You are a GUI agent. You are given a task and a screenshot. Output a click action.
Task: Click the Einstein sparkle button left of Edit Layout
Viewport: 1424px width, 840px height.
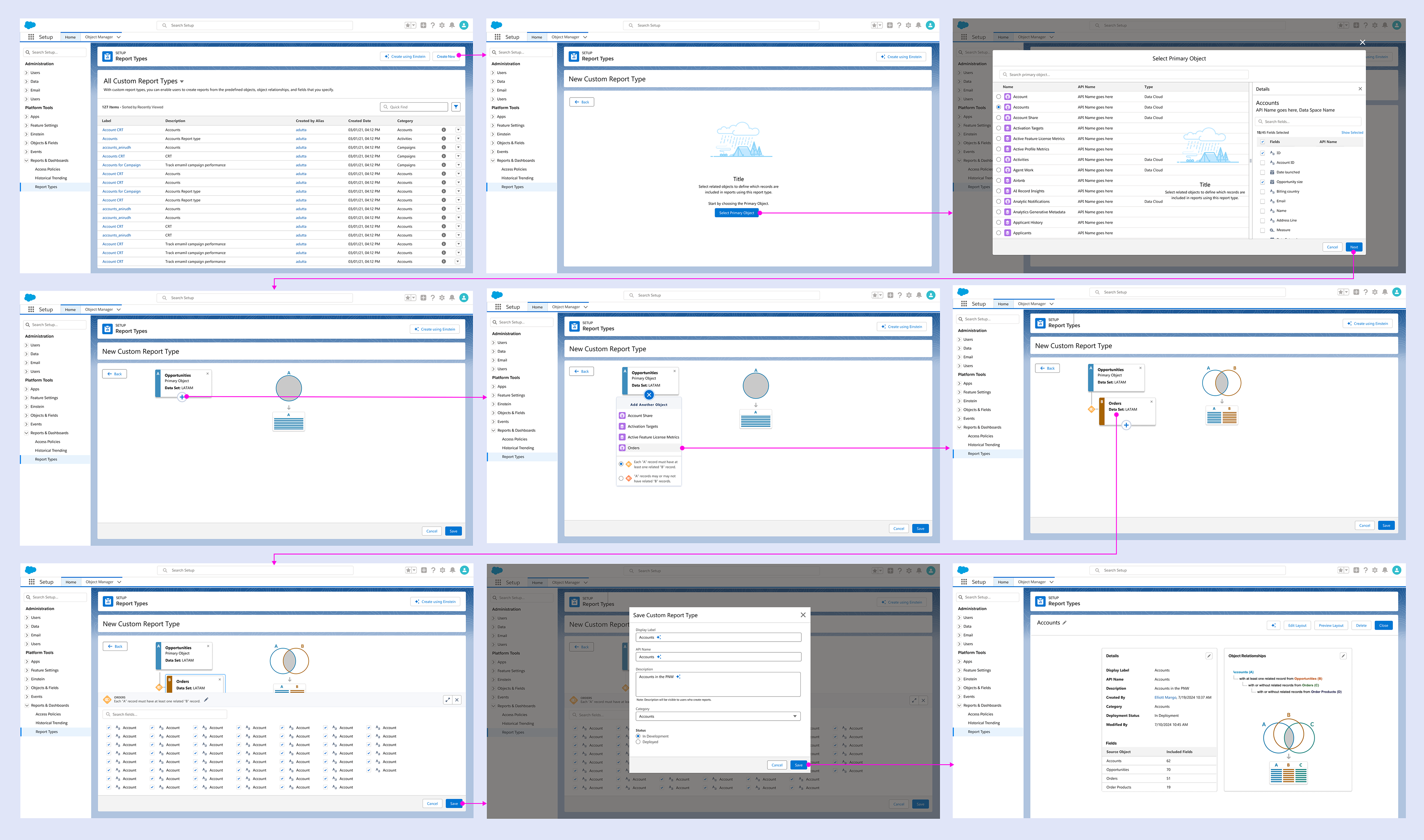(1273, 626)
